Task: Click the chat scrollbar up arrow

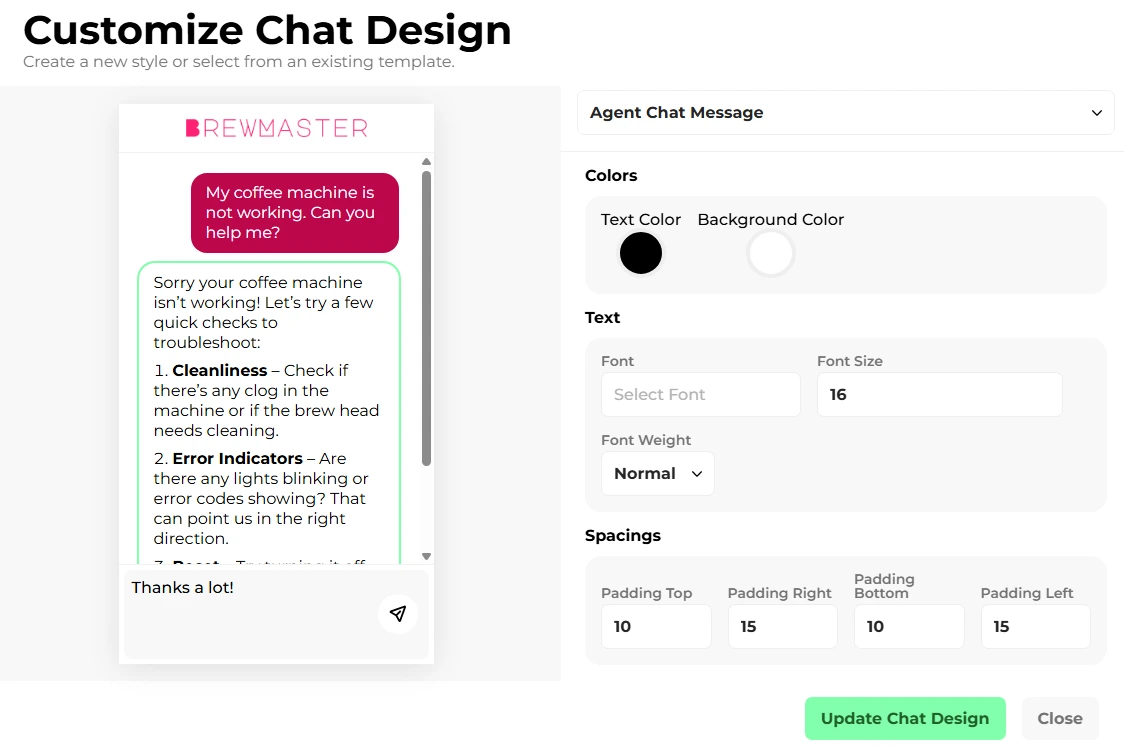Action: (426, 161)
